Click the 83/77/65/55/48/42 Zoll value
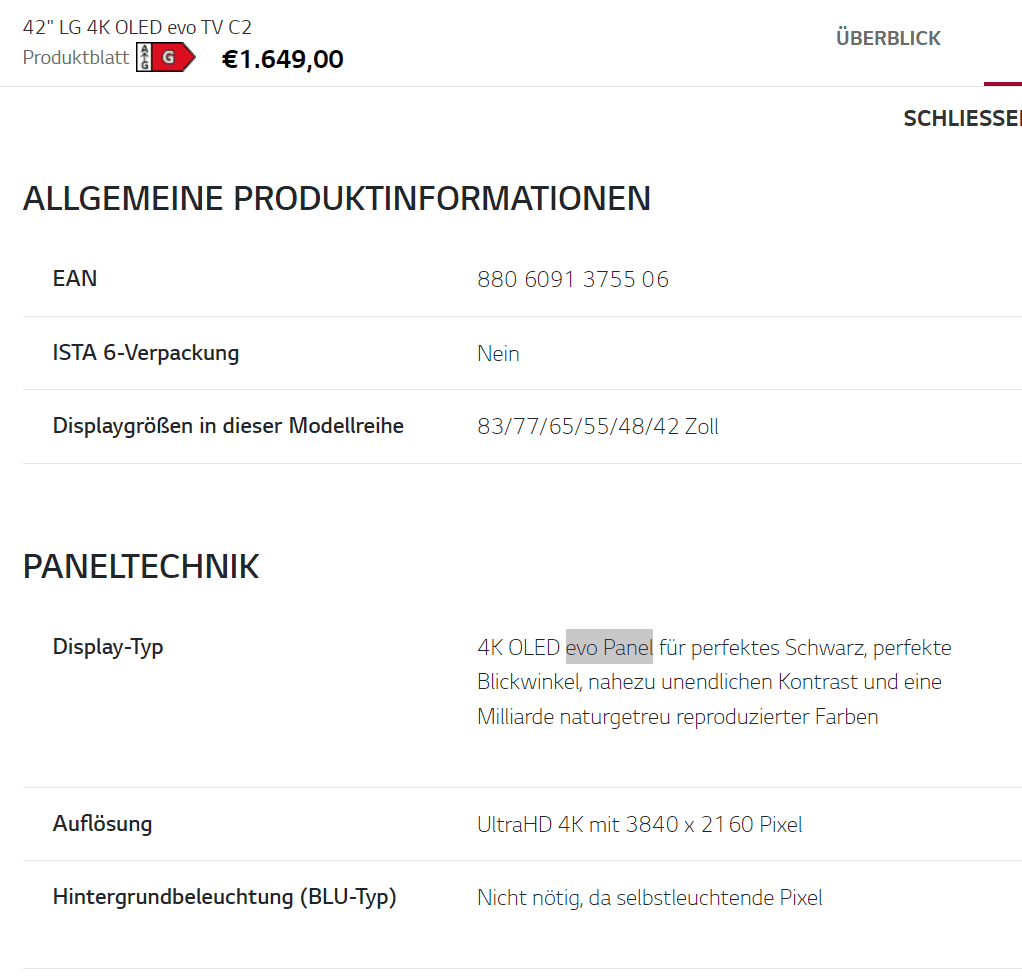1022x977 pixels. point(598,426)
